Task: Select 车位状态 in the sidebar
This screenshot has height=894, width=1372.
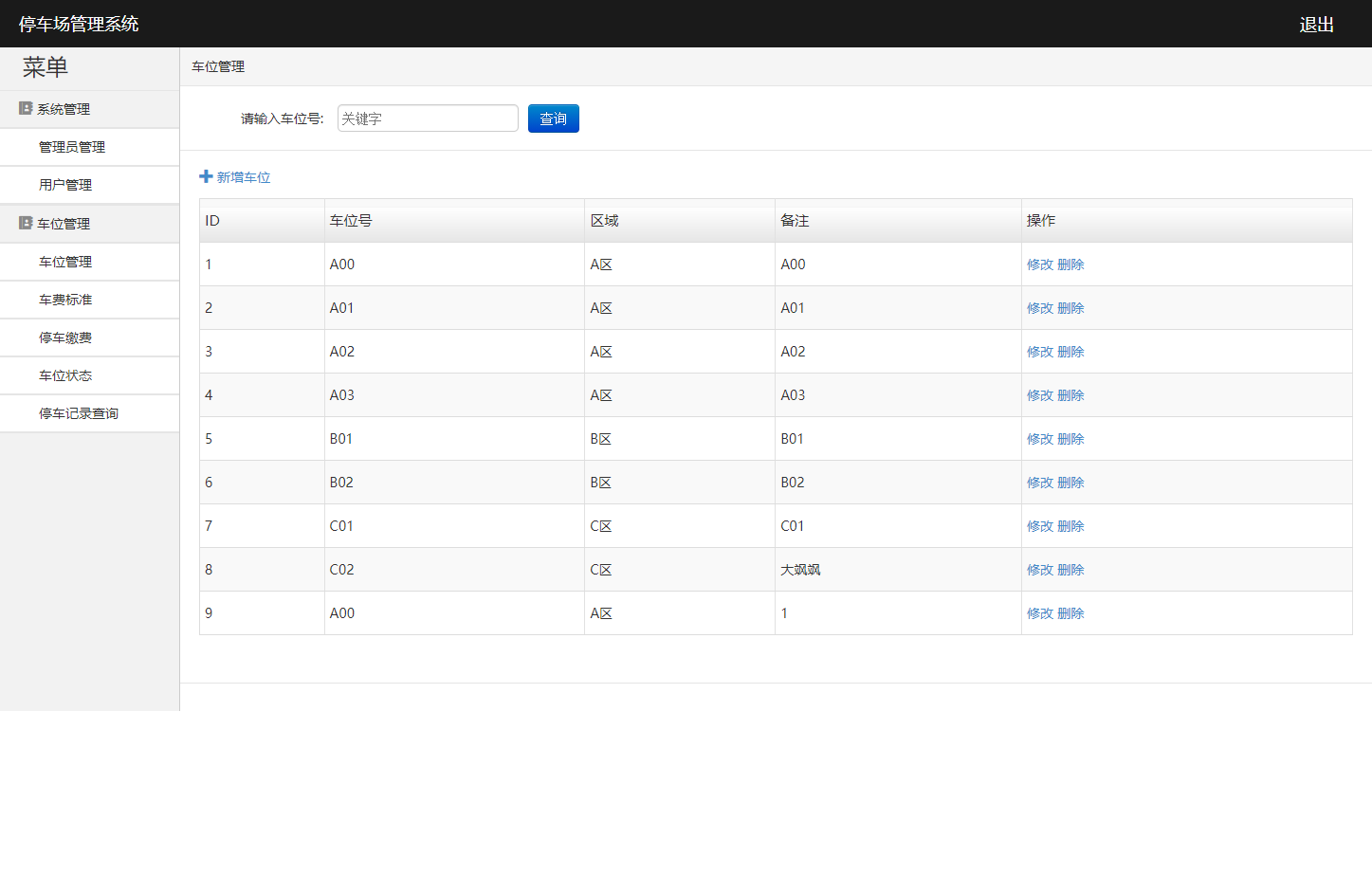Action: (x=65, y=376)
